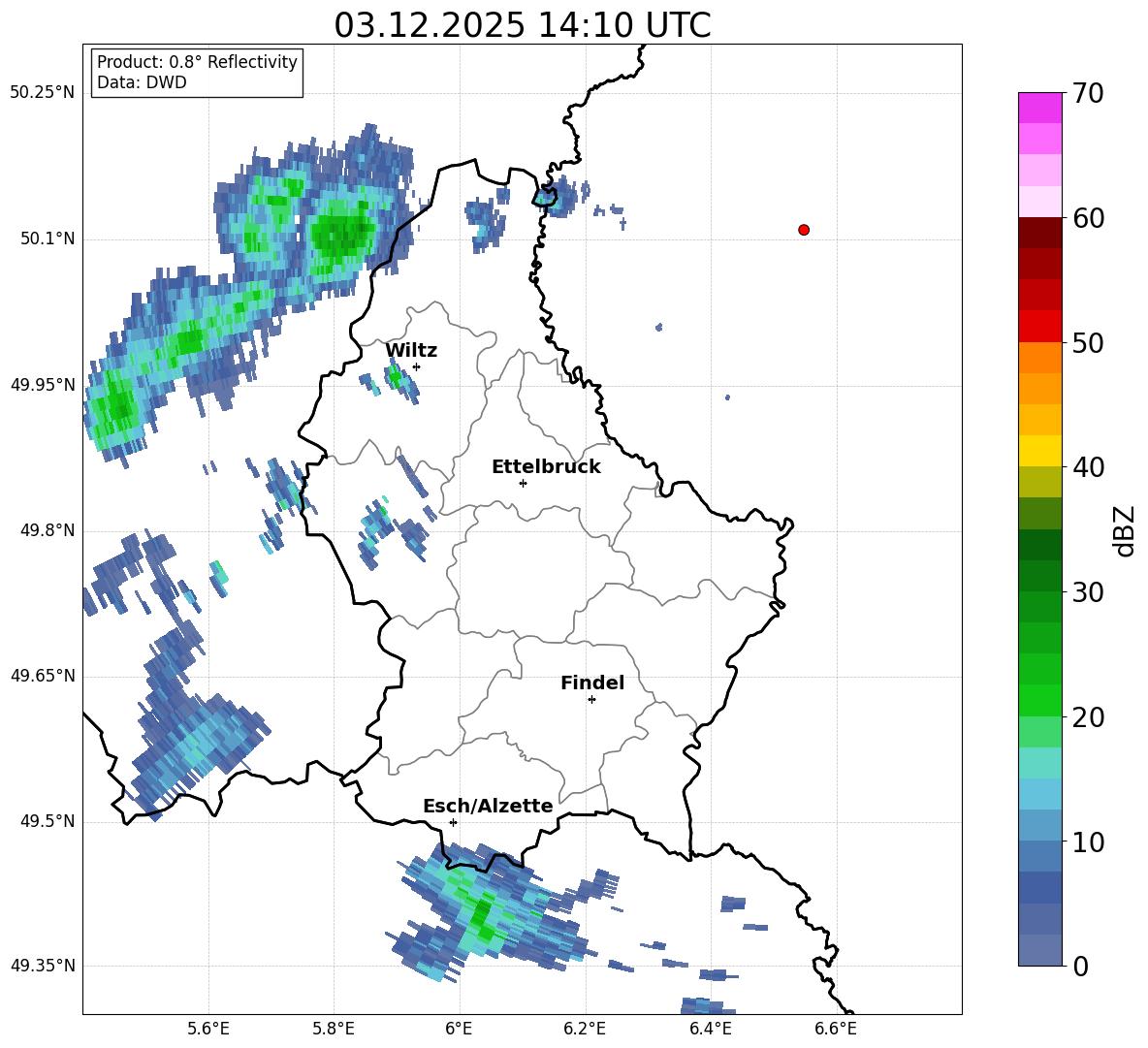Click the Esch/Alzette cross marker

[x=453, y=822]
